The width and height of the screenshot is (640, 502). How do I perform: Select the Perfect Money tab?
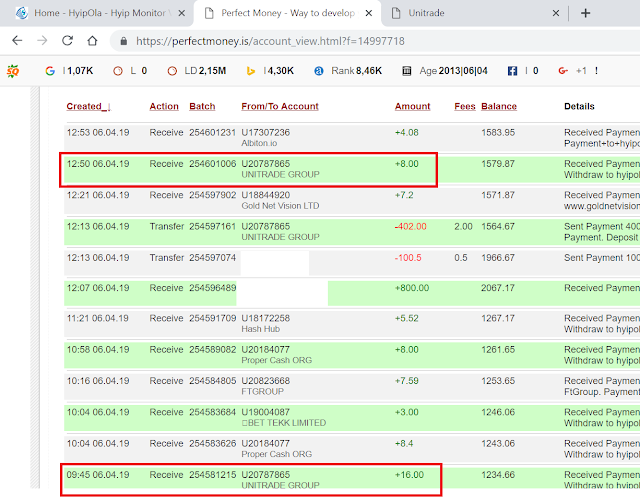(x=287, y=13)
